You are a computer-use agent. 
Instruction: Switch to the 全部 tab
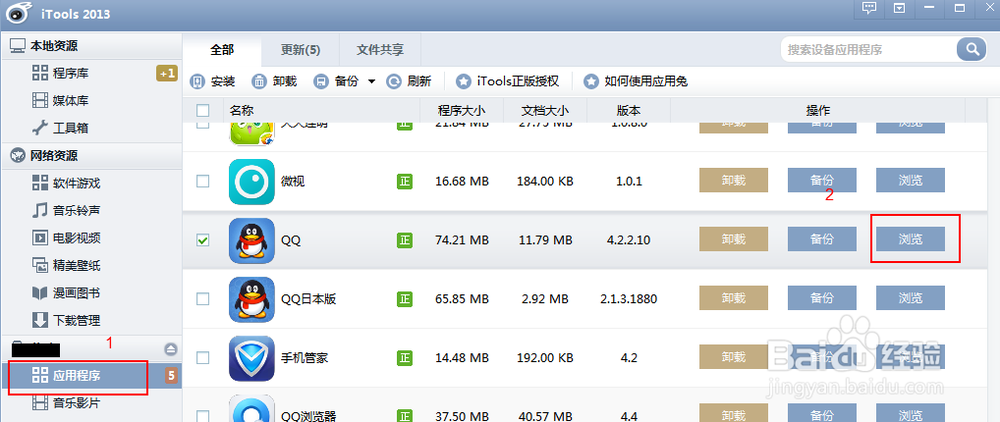(x=222, y=49)
